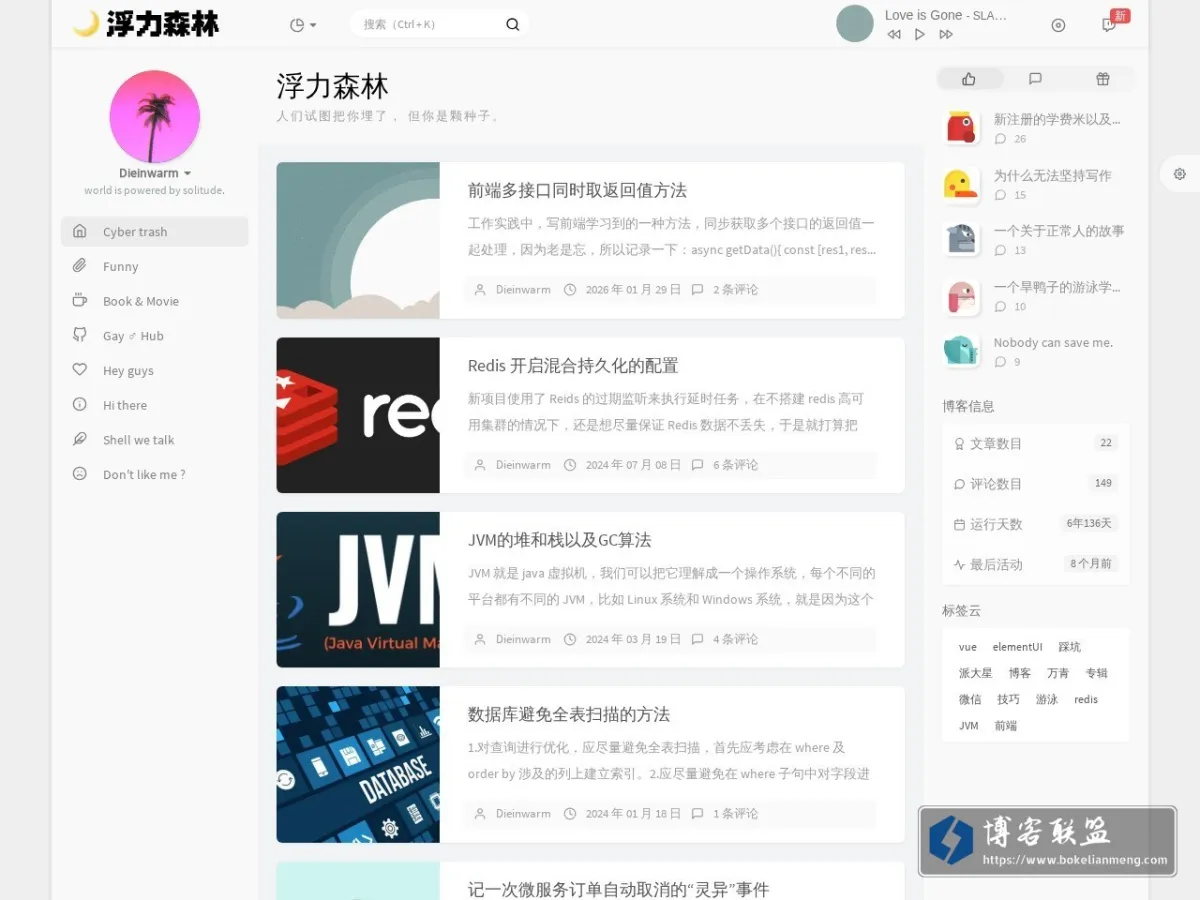Open the 派大星 tag
Image resolution: width=1200 pixels, height=900 pixels.
tap(976, 673)
